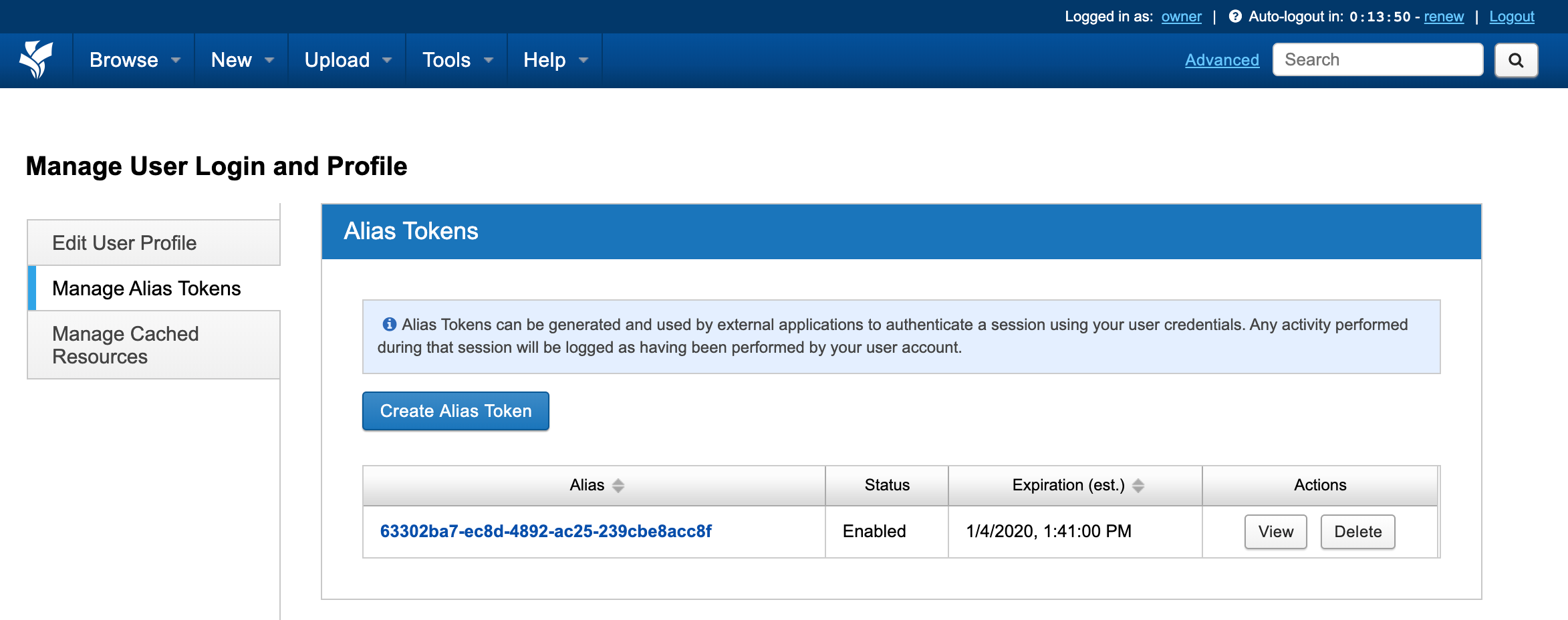This screenshot has width=1568, height=620.
Task: Open the New menu dropdown
Action: point(242,60)
